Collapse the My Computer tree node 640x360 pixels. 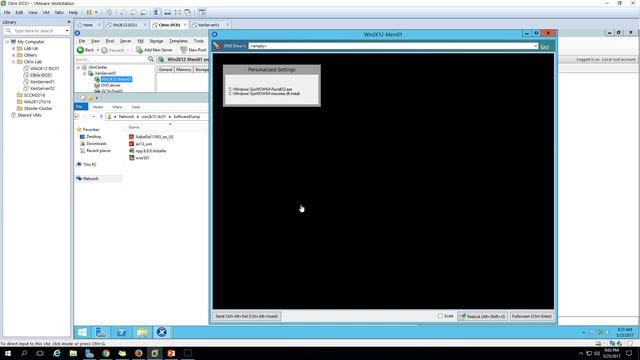coord(7,42)
